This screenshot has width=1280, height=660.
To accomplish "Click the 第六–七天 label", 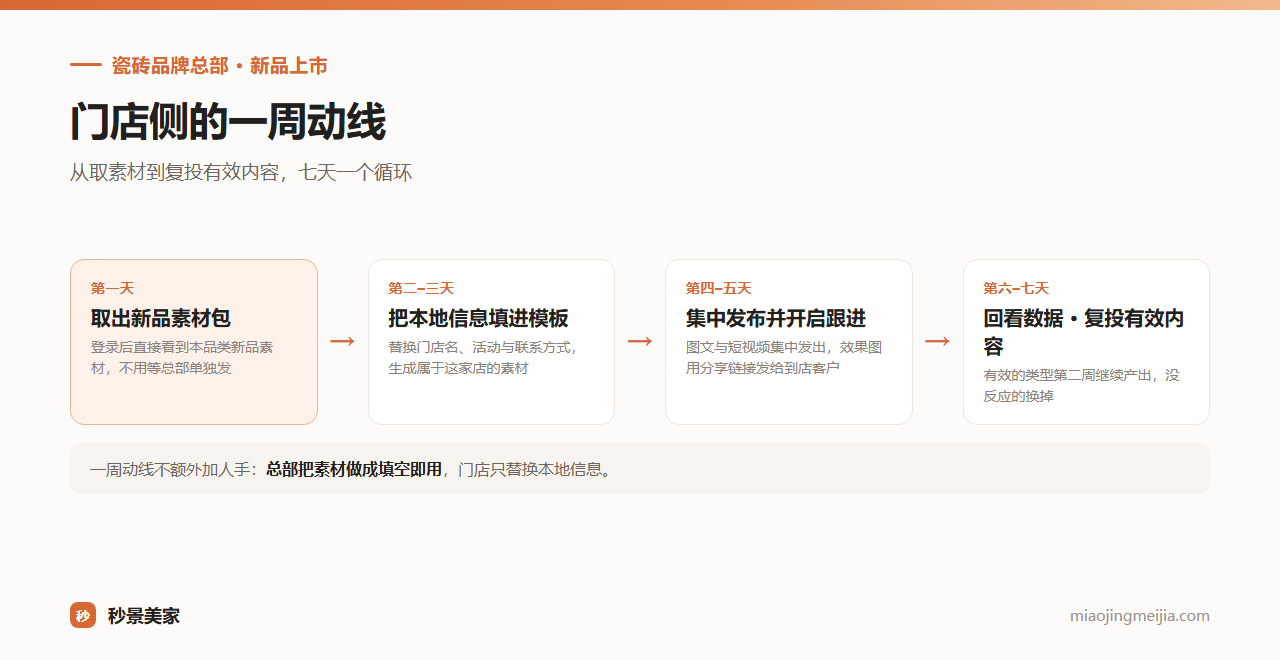I will (1016, 288).
